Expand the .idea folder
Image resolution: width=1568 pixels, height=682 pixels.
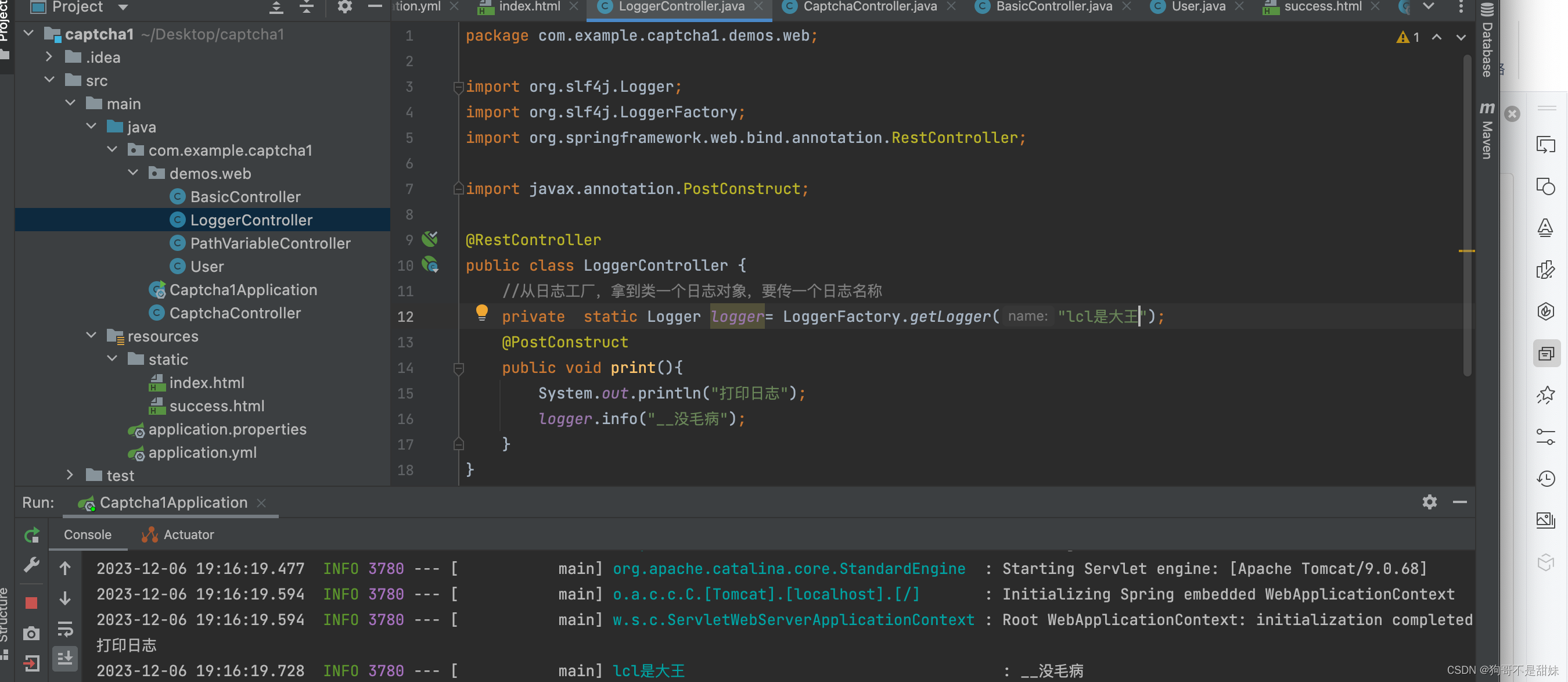pyautogui.click(x=49, y=56)
